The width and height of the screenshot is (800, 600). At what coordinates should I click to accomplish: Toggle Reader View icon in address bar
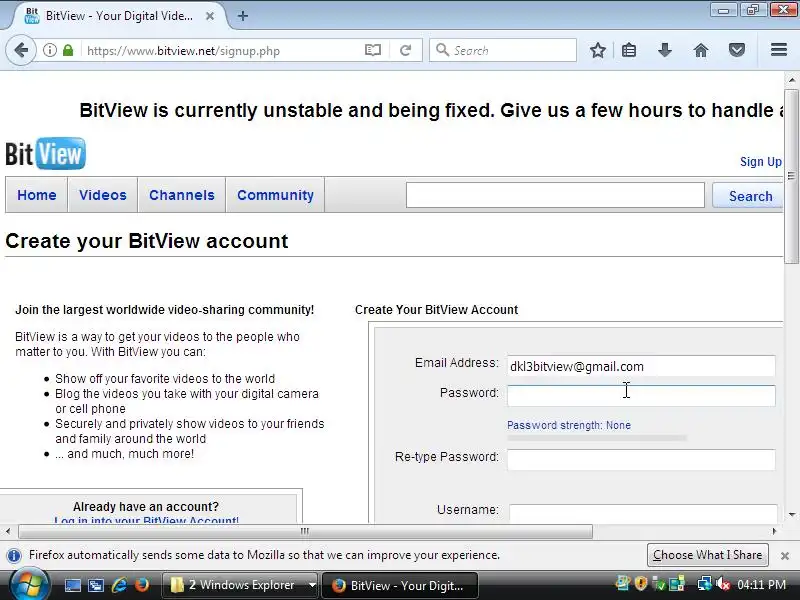[373, 50]
